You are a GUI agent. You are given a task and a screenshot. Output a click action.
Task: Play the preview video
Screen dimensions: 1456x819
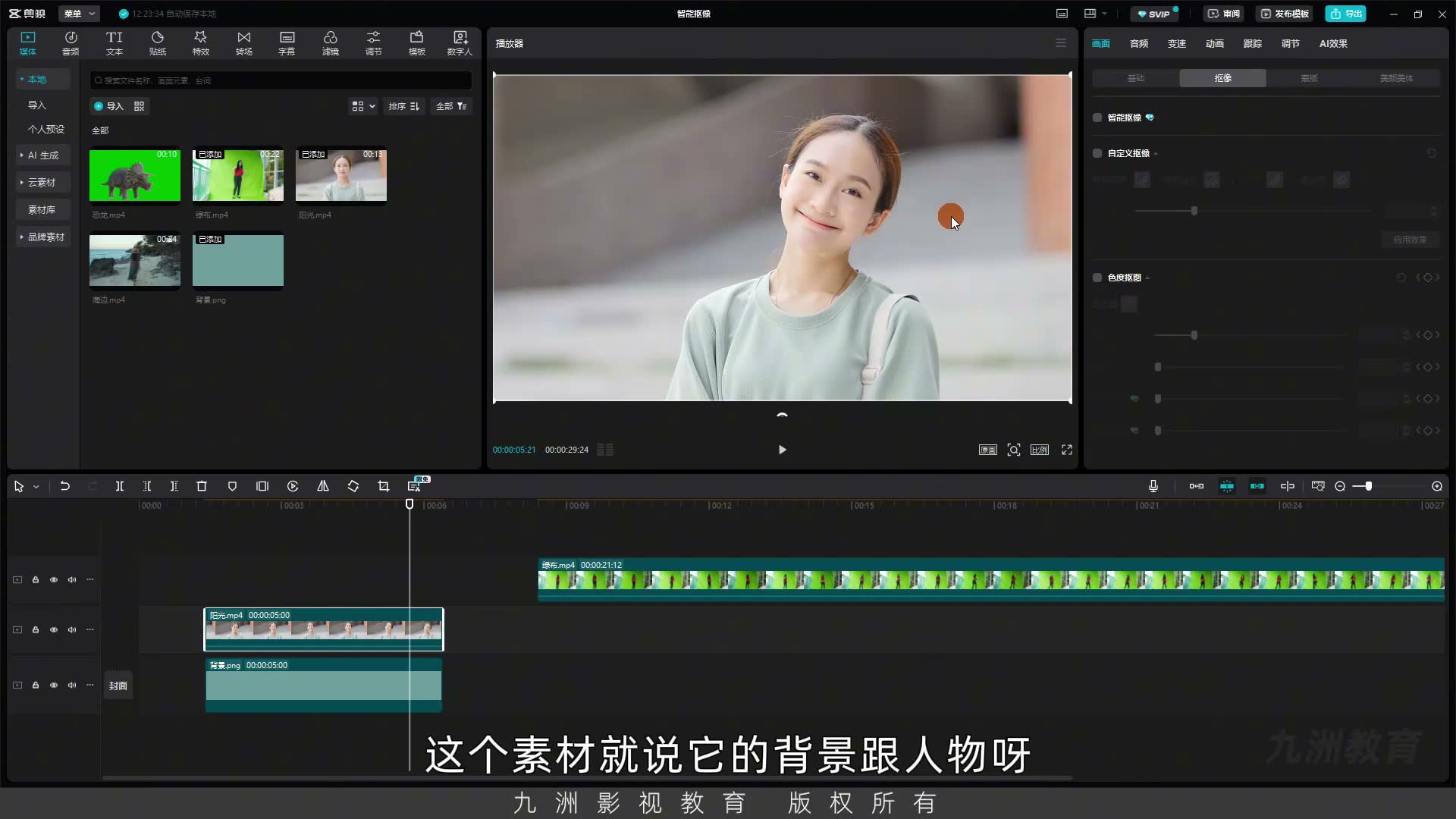[x=782, y=450]
